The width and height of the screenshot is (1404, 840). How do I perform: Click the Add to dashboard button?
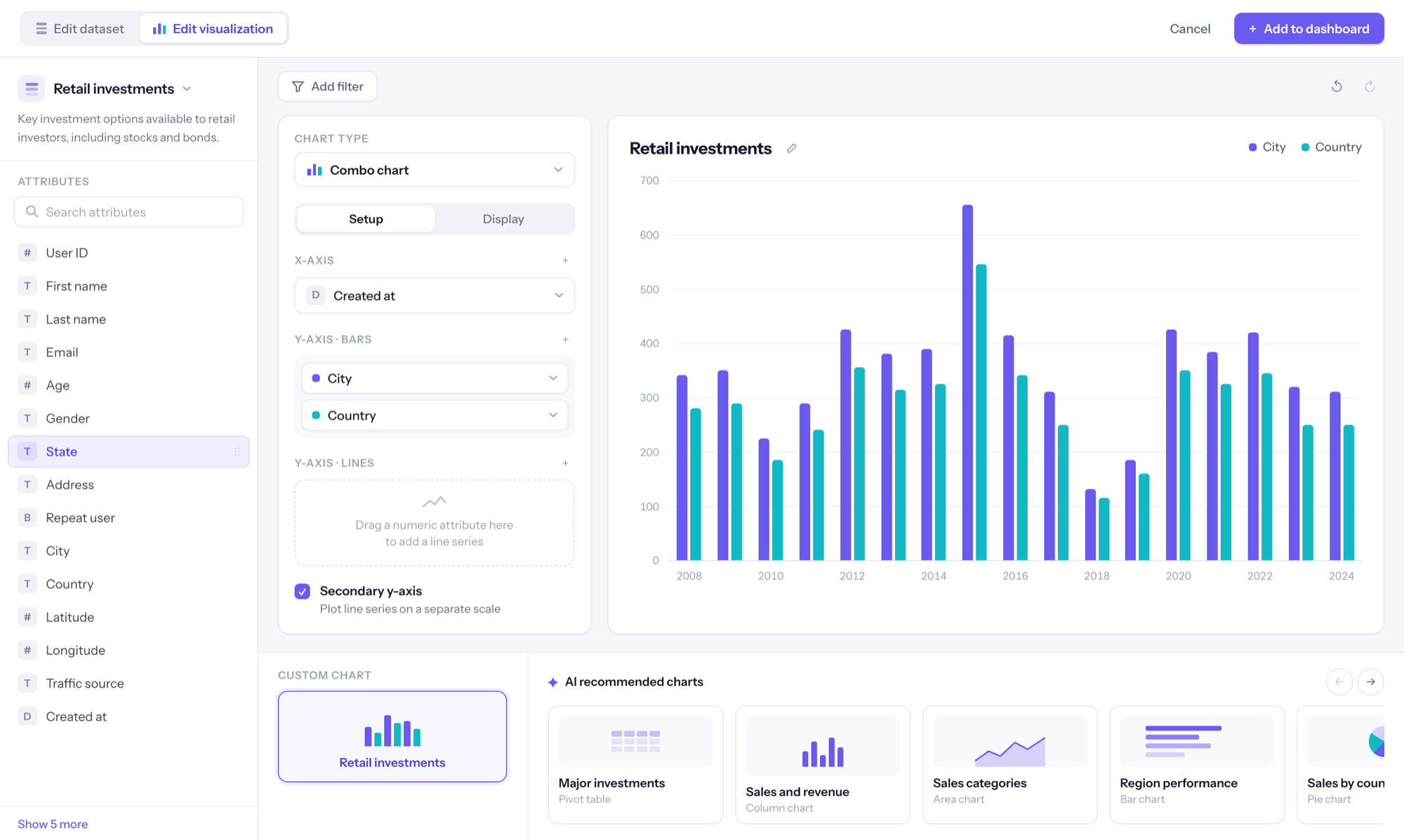(1309, 29)
